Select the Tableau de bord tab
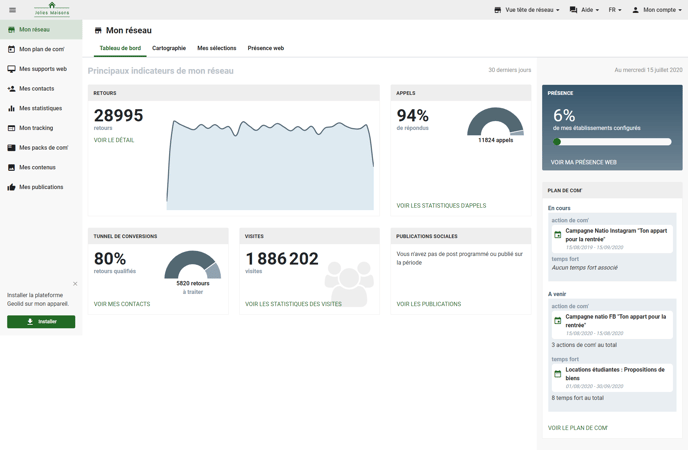Screen dimensions: 688x450 point(120,48)
